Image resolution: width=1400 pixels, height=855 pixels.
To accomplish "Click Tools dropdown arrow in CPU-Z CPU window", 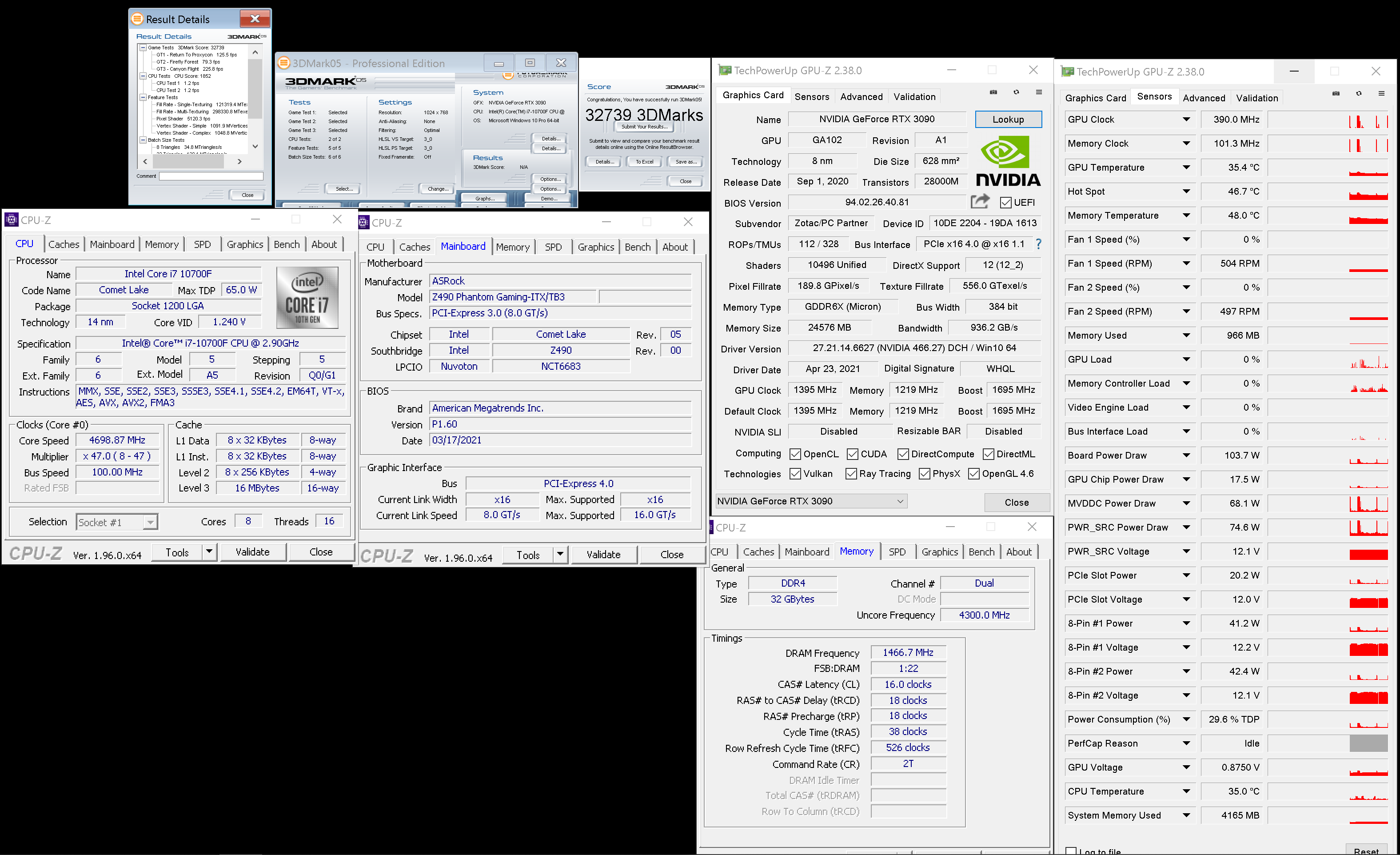I will point(209,551).
